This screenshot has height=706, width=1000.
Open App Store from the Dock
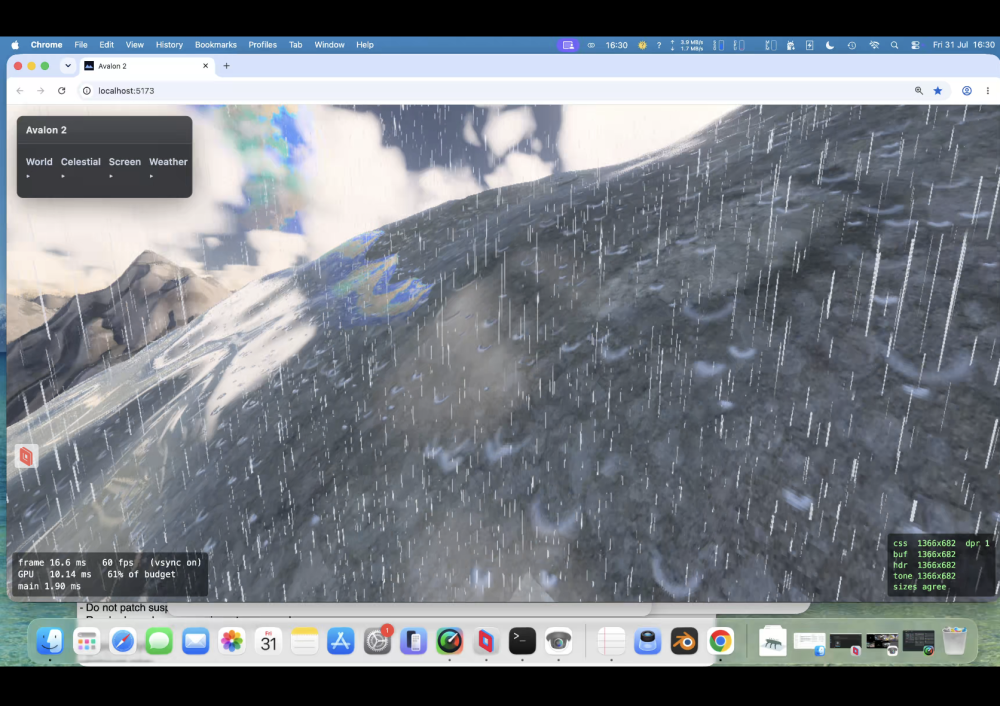pos(341,641)
